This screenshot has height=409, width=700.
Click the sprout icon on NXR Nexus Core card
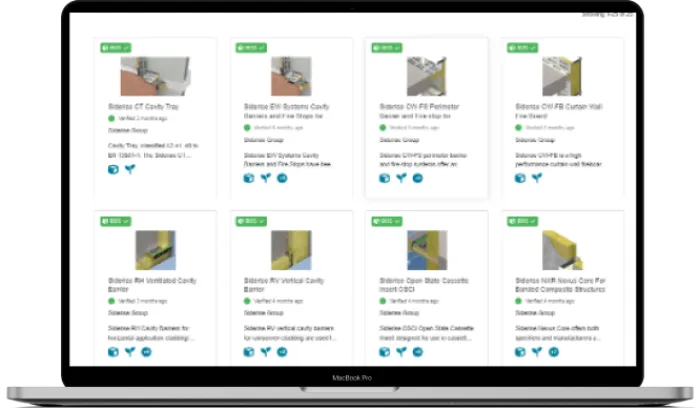[537, 352]
